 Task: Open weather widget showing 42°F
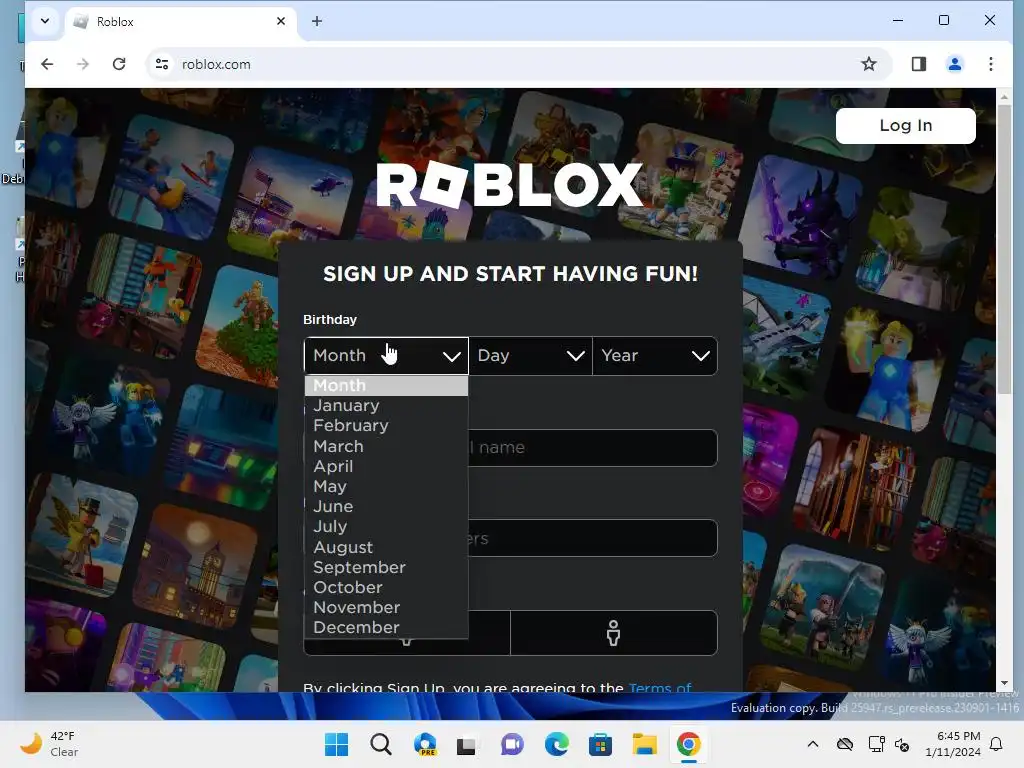pyautogui.click(x=49, y=744)
